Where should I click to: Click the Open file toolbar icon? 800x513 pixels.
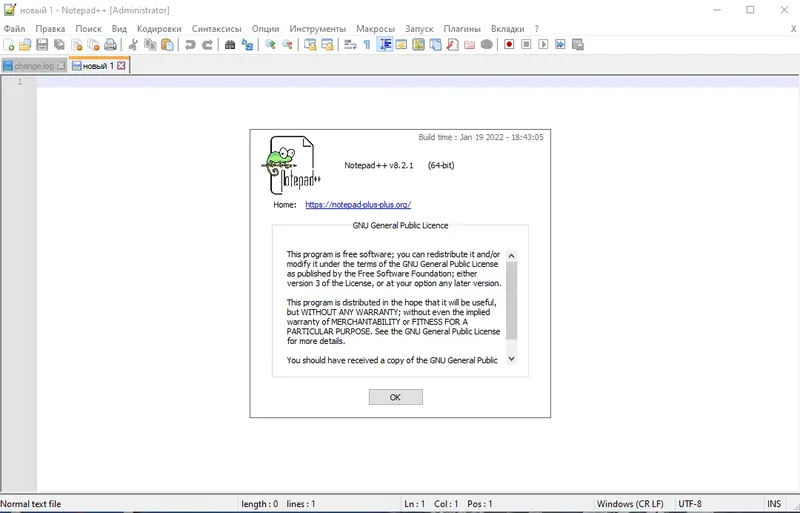click(x=25, y=45)
